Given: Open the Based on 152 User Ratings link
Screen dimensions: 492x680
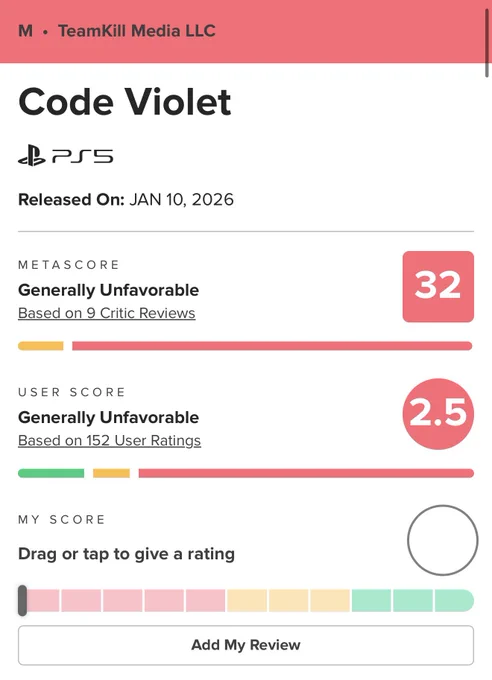Looking at the screenshot, I should click(x=109, y=441).
